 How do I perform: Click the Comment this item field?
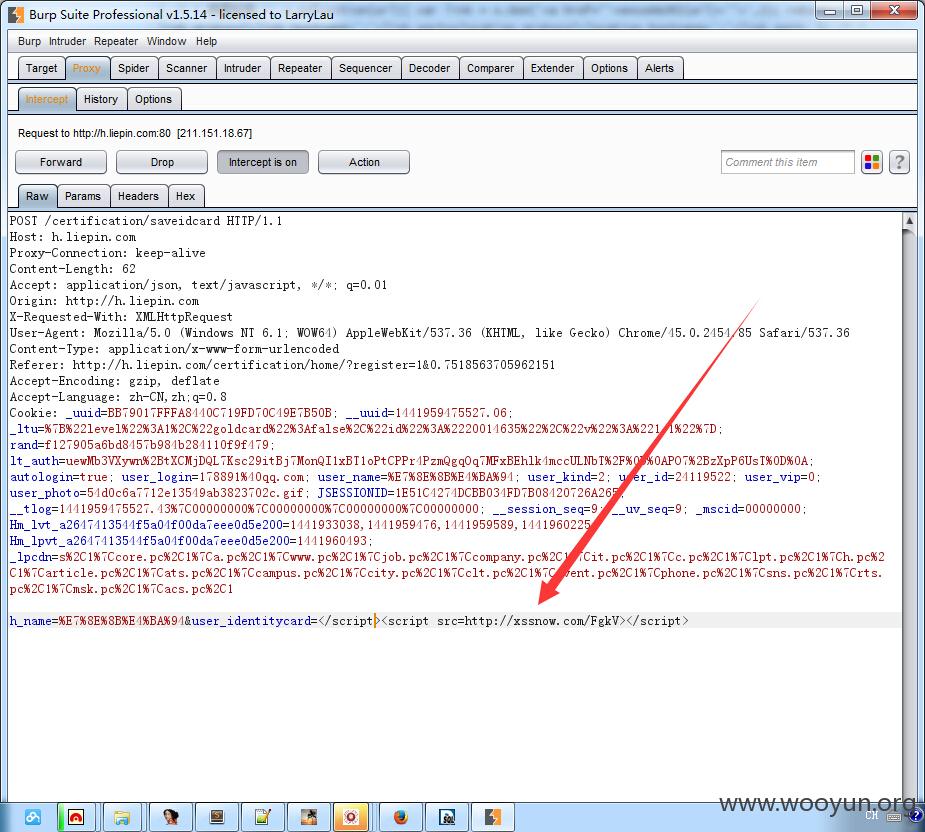coord(788,162)
